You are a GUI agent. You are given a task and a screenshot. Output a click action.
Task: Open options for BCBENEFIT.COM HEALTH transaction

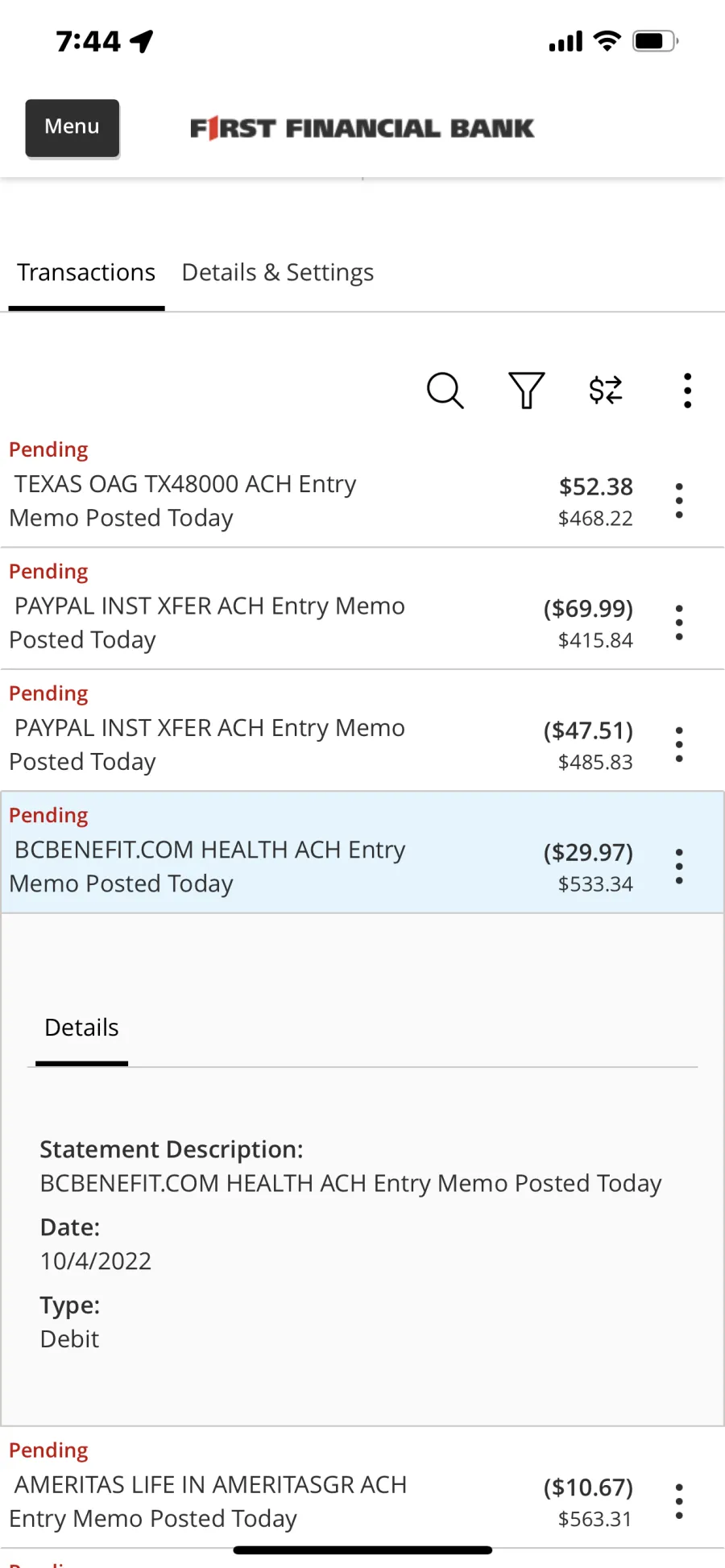(x=679, y=867)
